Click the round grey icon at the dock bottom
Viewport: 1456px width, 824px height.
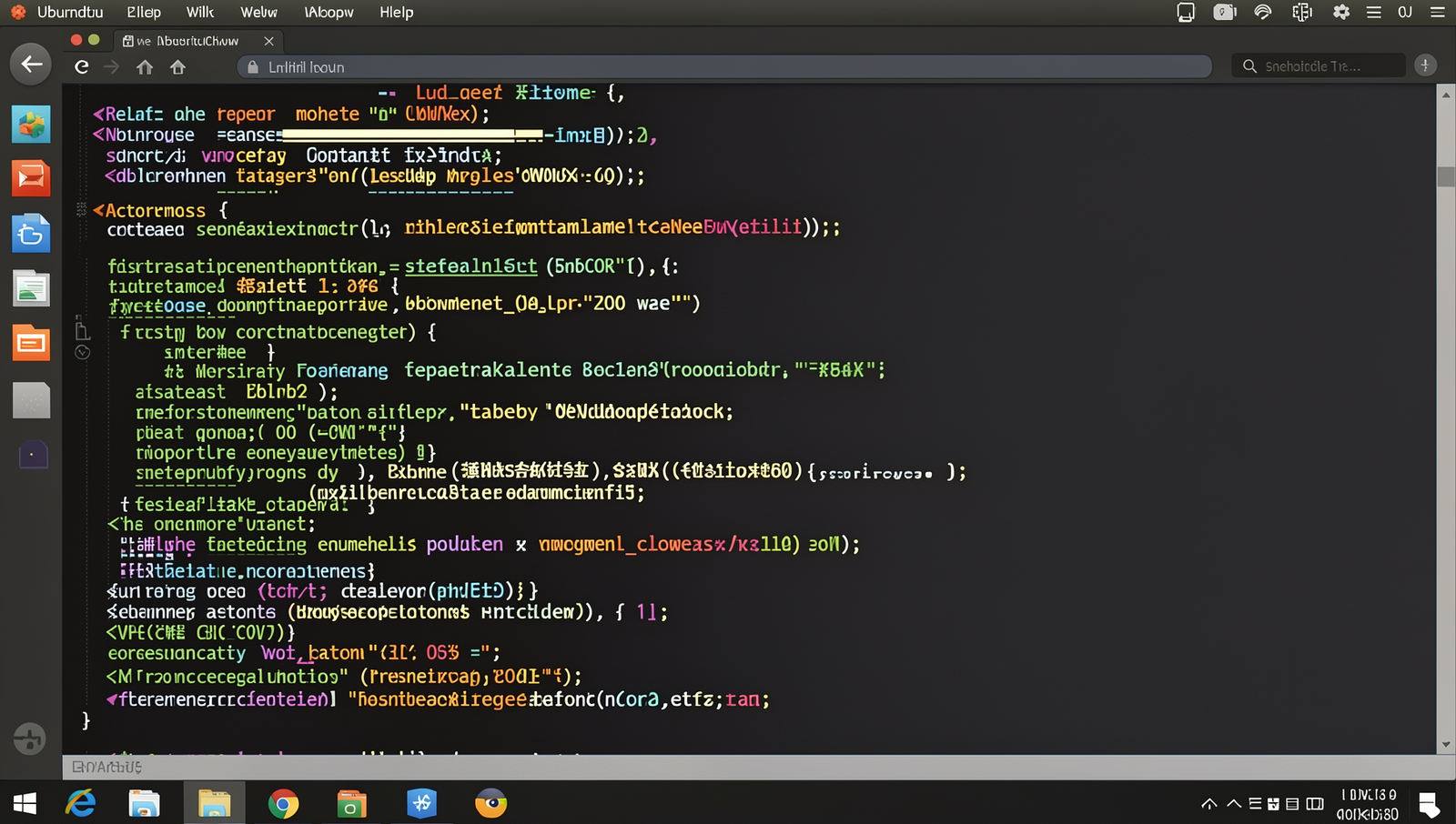(29, 739)
